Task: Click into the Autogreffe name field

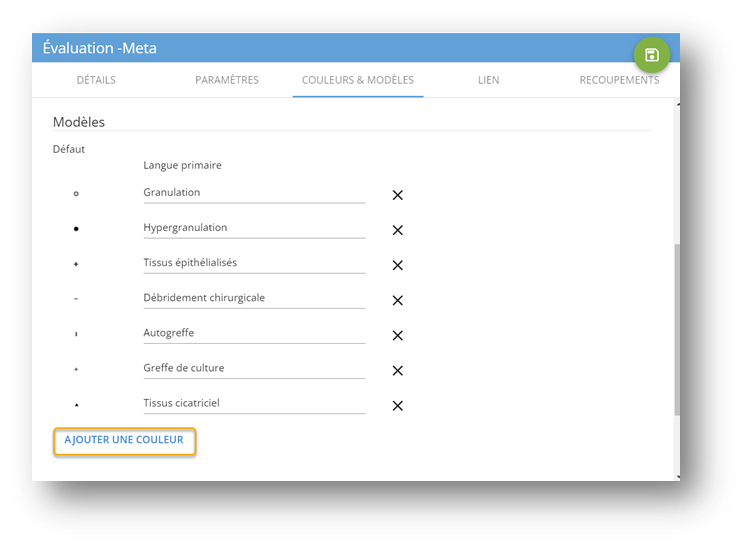Action: point(254,332)
